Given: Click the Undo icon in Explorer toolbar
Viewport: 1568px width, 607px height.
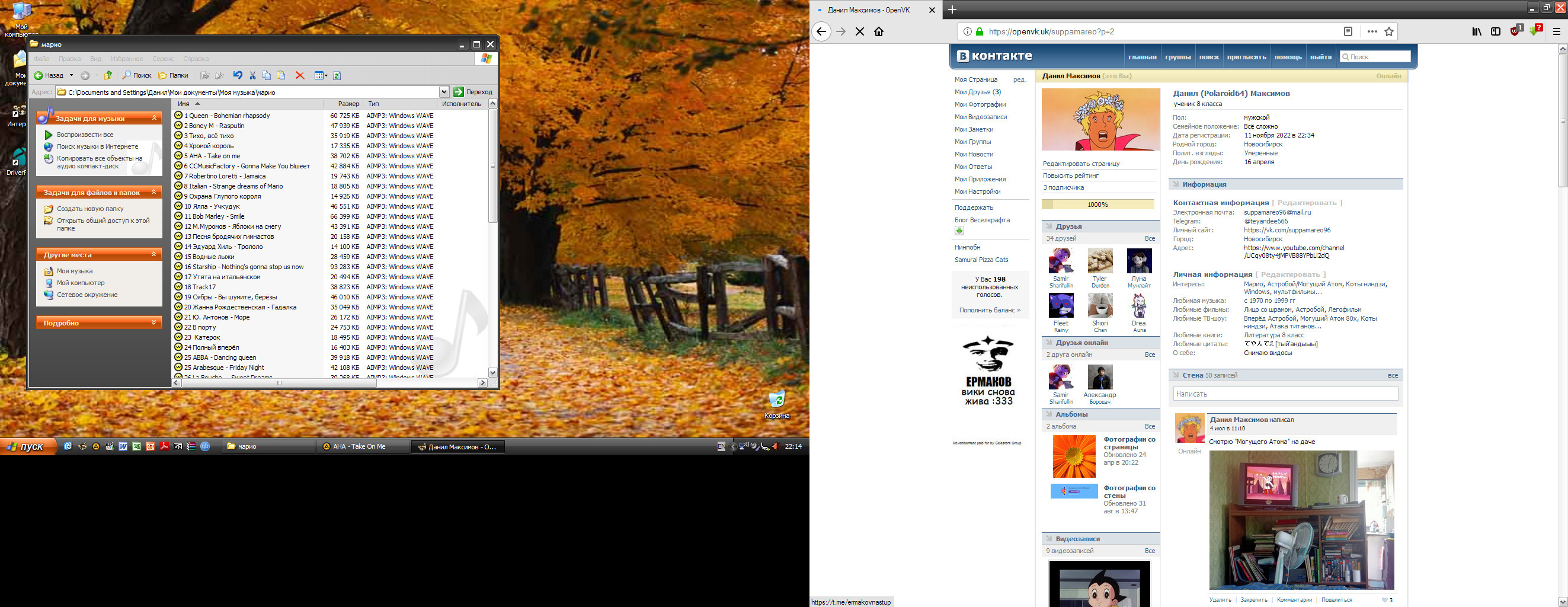Looking at the screenshot, I should point(238,75).
